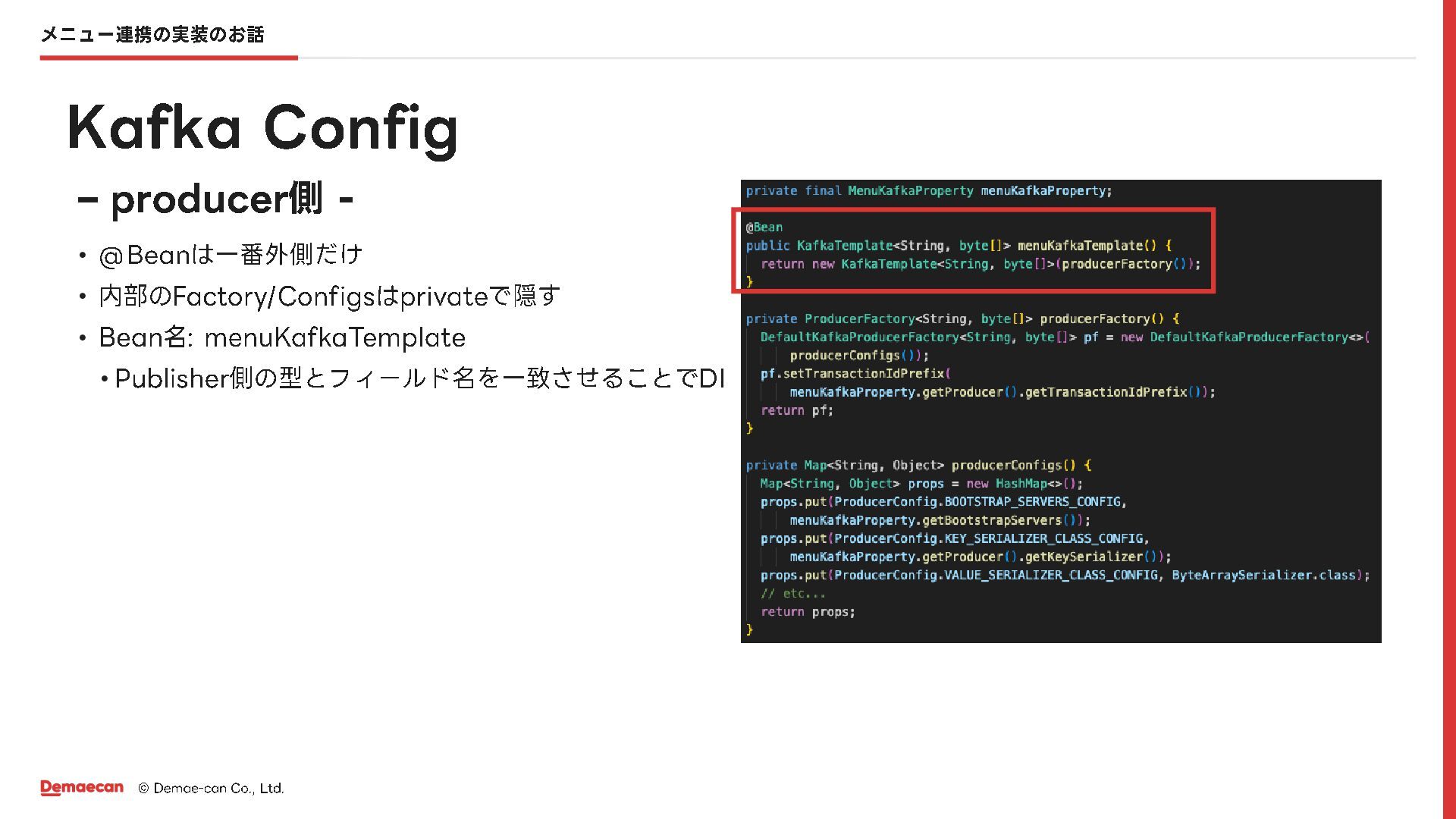Click the 'メニュー連携の実装のお話' section header
1456x819 pixels.
pyautogui.click(x=152, y=34)
